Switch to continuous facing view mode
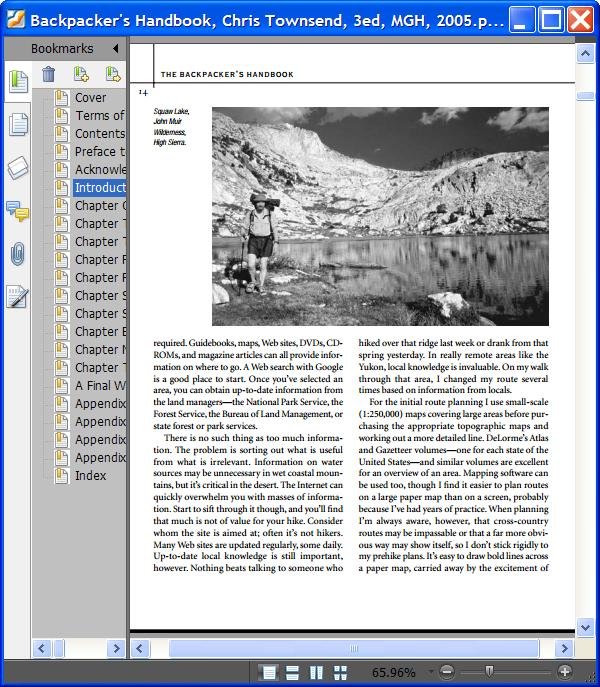600x687 pixels. 340,672
